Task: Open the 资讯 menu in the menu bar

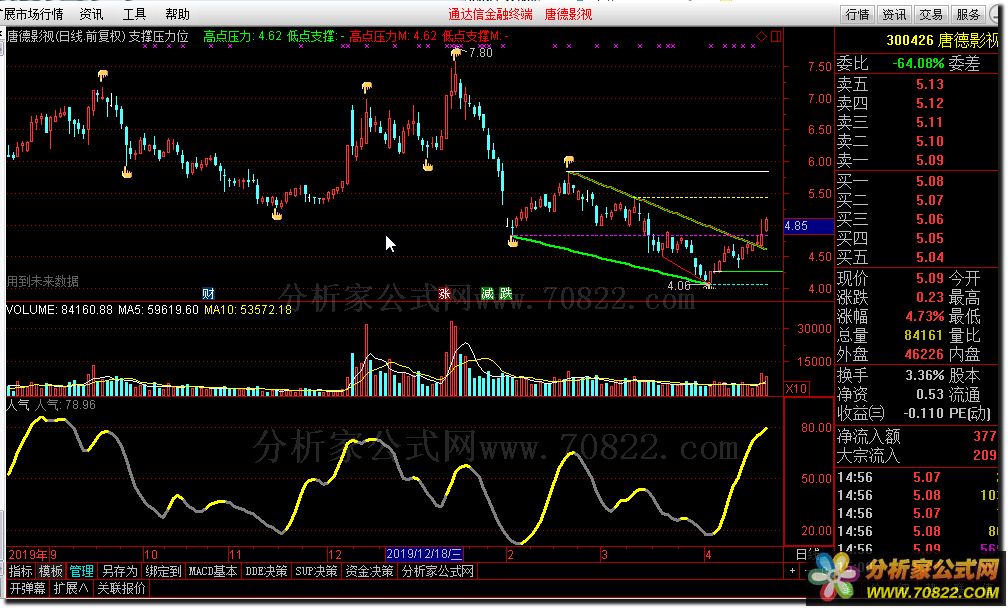Action: 91,14
